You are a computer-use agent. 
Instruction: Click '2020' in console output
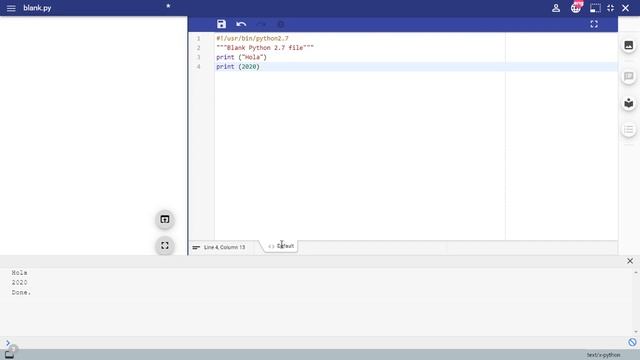(19, 282)
